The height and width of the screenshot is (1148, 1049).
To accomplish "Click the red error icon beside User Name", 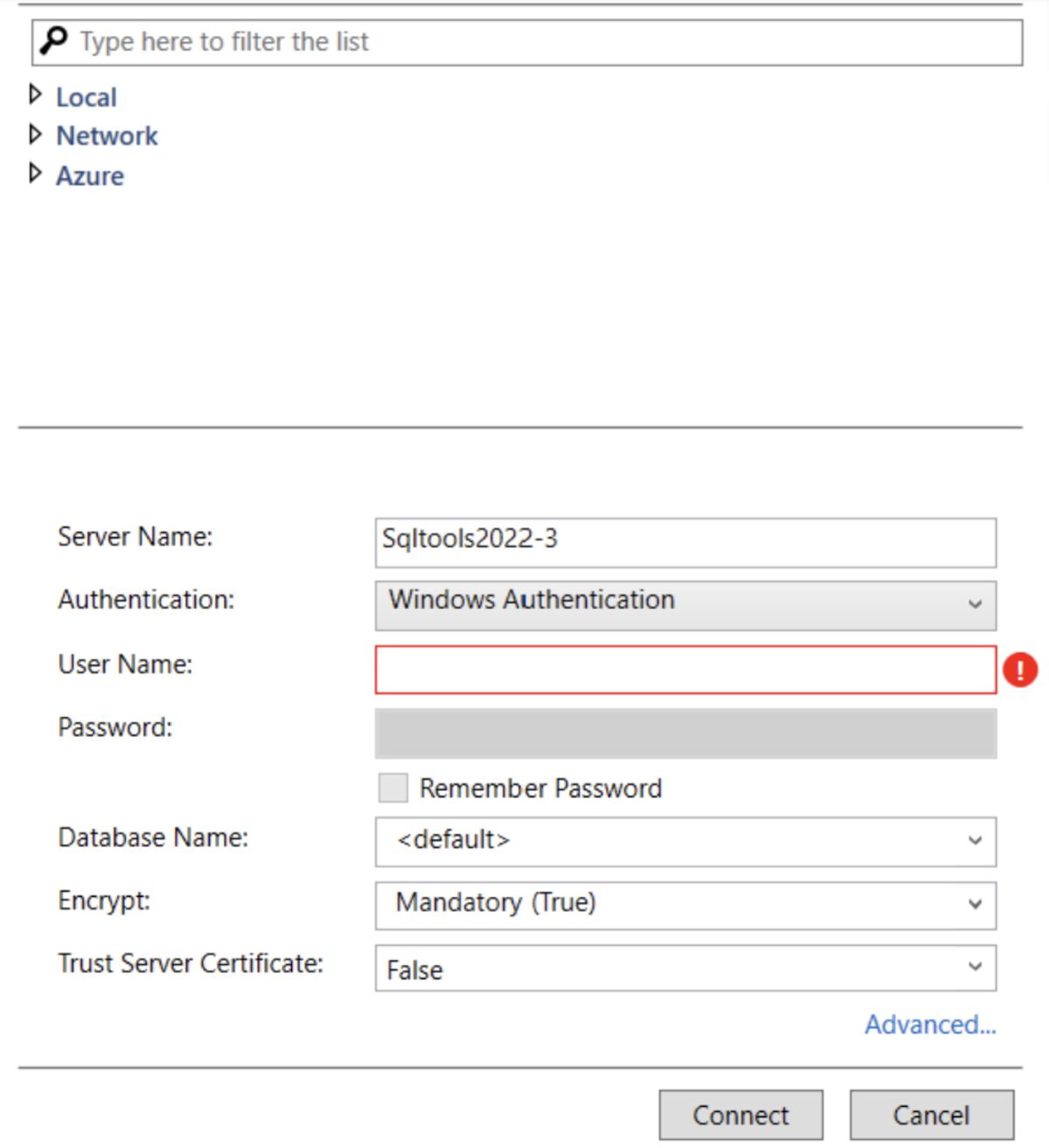I will point(1019,671).
